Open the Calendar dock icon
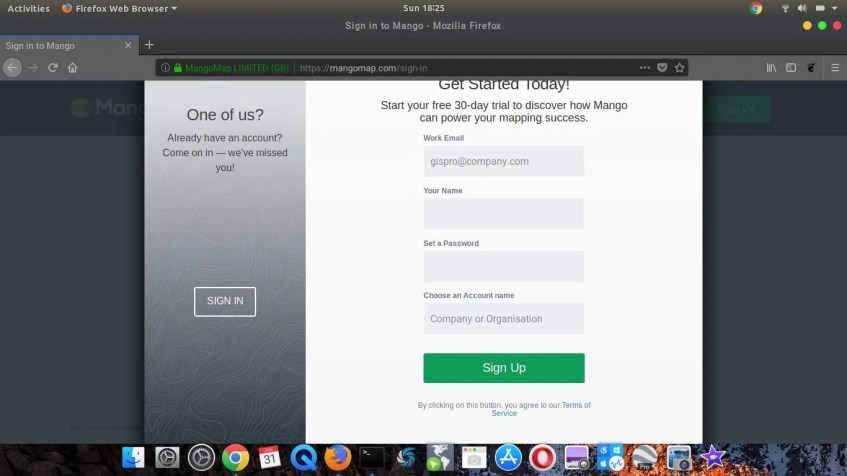Screen dimensions: 847x476 (x=269, y=458)
